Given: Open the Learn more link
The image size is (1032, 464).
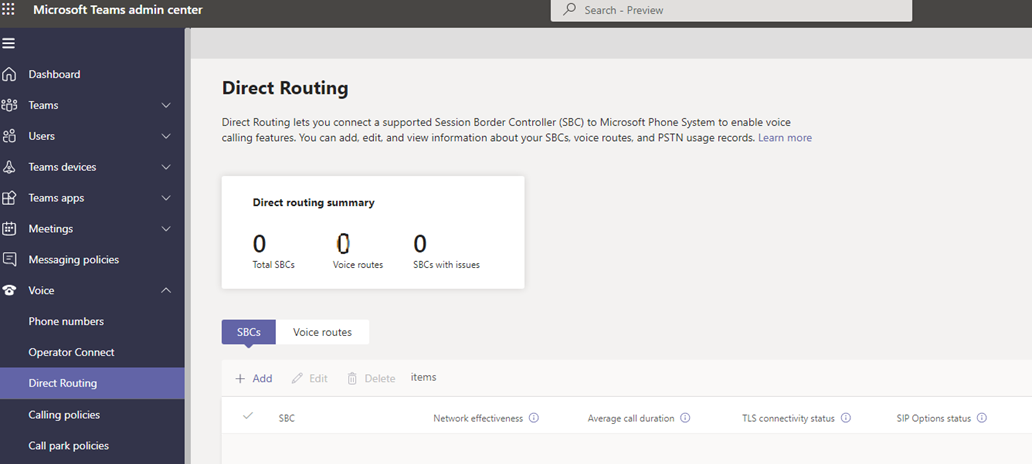Looking at the screenshot, I should [785, 138].
